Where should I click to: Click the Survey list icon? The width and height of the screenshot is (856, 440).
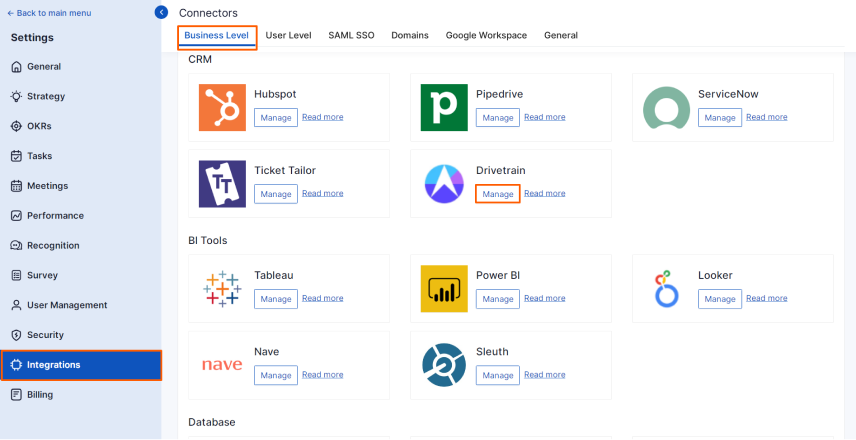pos(16,275)
